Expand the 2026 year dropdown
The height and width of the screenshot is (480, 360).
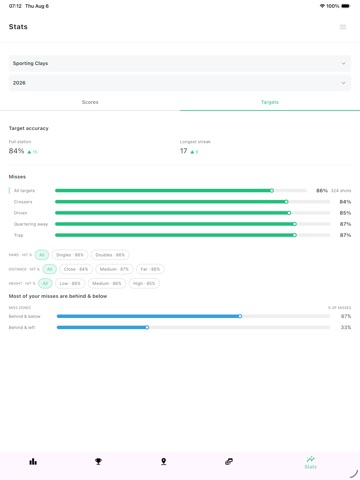point(180,83)
